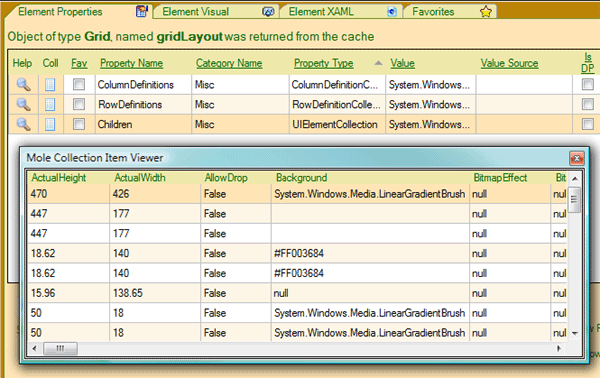Click the Element XAML tab icon
The width and height of the screenshot is (600, 378).
392,12
